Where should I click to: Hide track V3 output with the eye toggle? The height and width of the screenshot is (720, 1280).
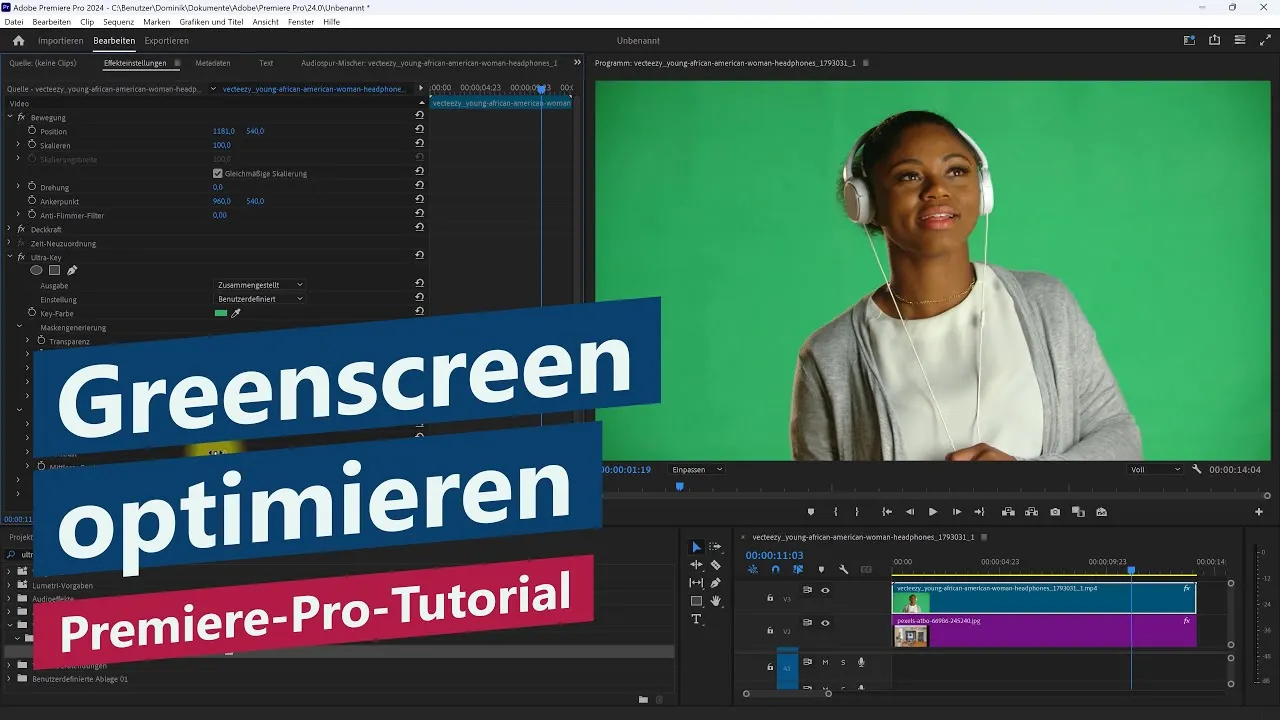[825, 590]
